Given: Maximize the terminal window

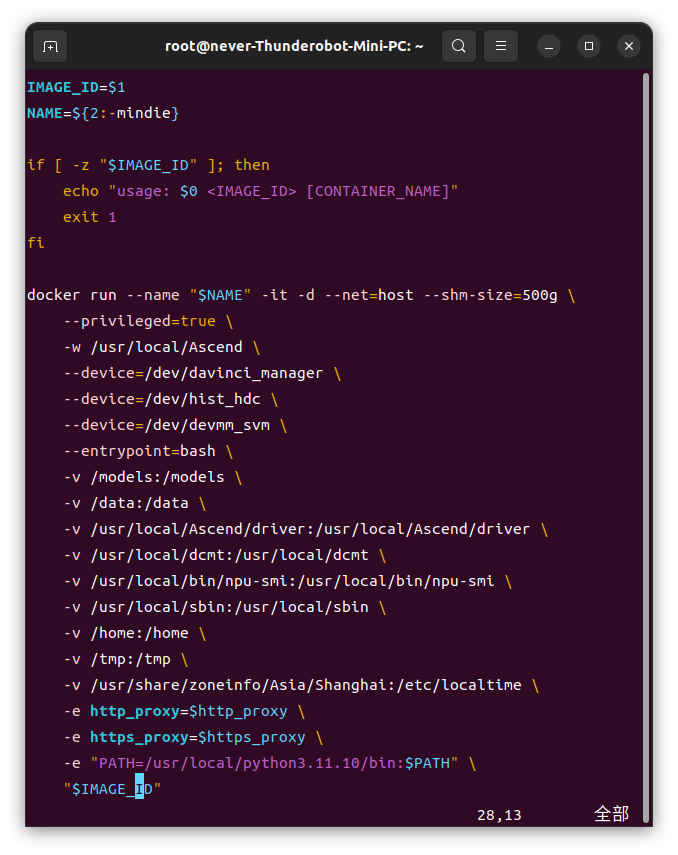Looking at the screenshot, I should [589, 46].
